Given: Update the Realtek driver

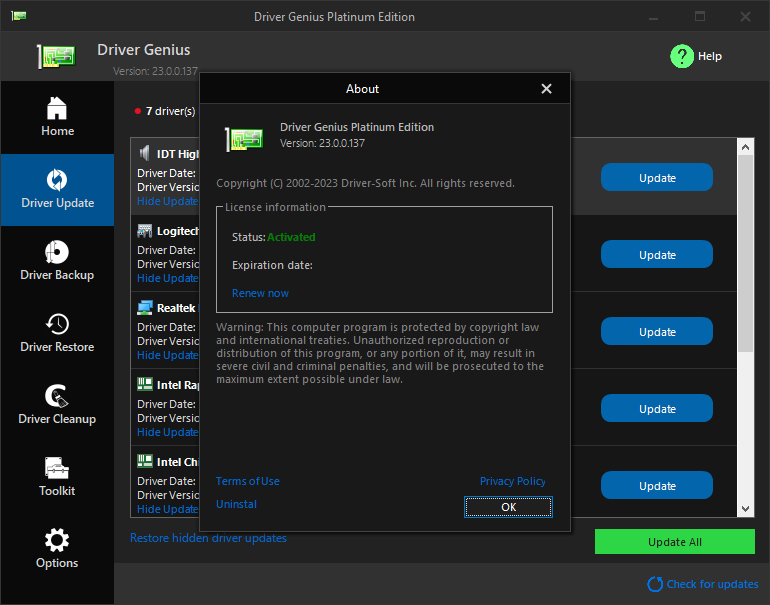Looking at the screenshot, I should (x=657, y=331).
